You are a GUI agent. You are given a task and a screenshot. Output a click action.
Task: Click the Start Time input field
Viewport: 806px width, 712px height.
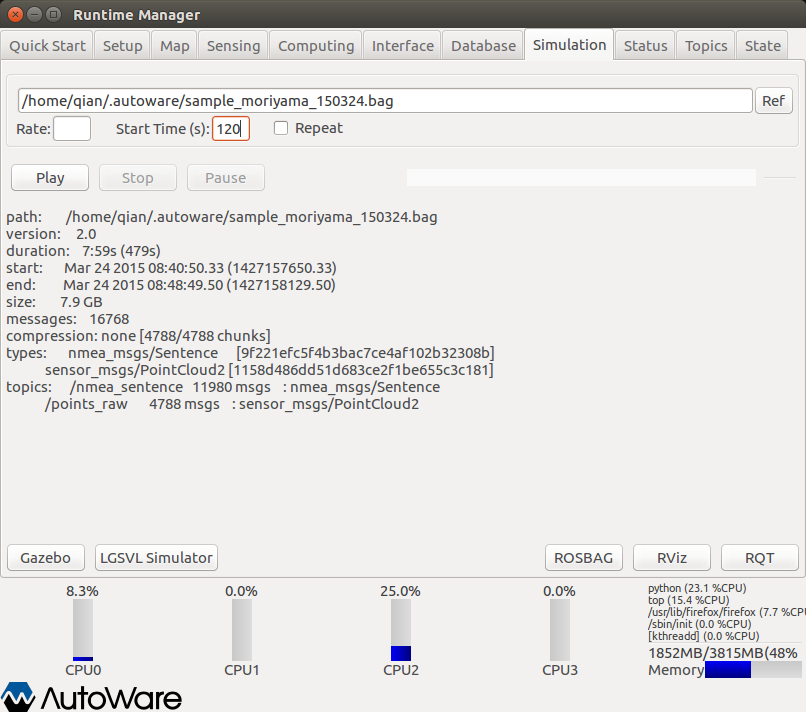[231, 129]
